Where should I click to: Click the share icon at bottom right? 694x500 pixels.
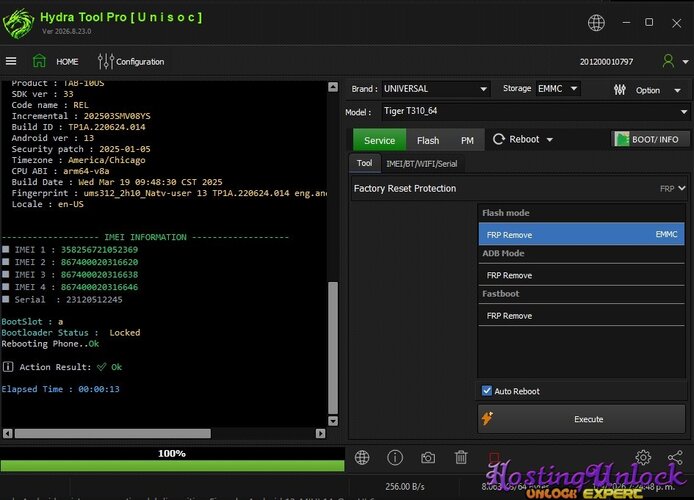675,458
